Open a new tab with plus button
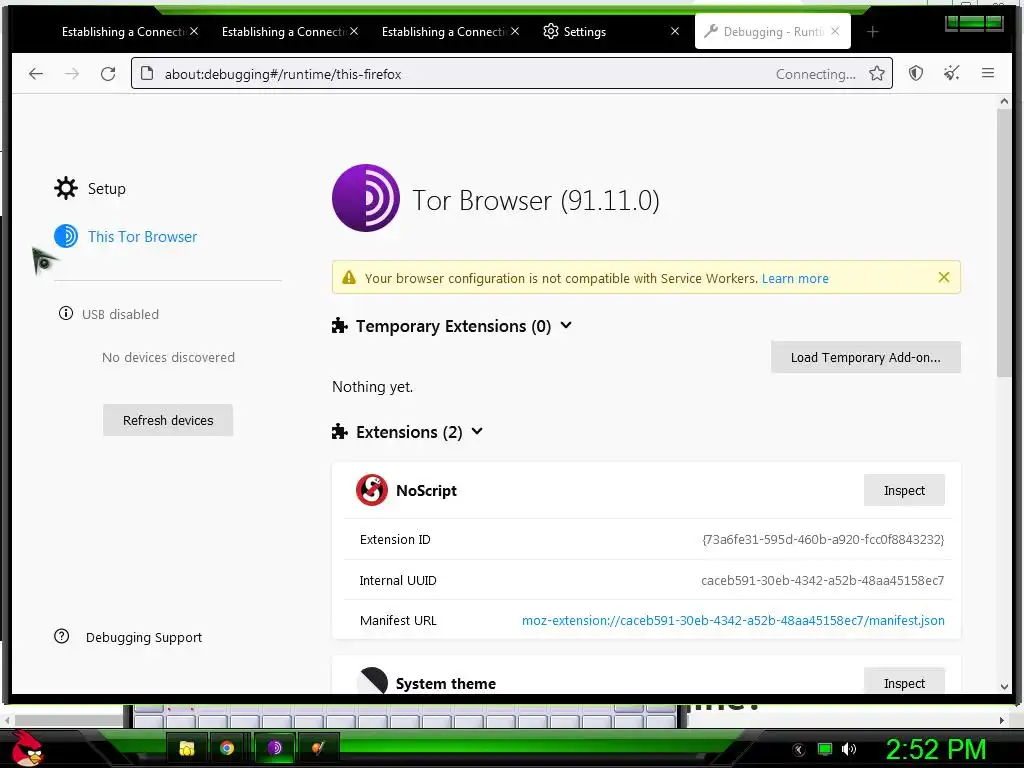Image resolution: width=1024 pixels, height=768 pixels. (x=872, y=31)
